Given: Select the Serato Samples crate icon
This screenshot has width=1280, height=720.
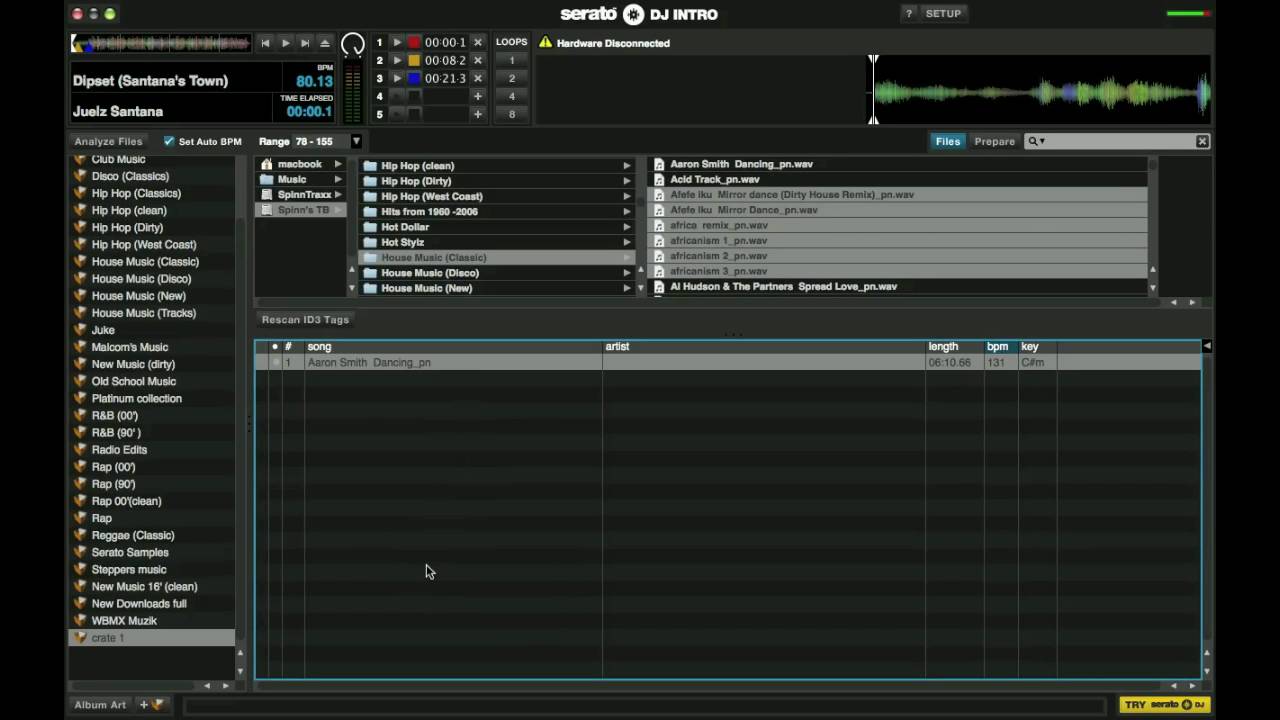Looking at the screenshot, I should (80, 553).
